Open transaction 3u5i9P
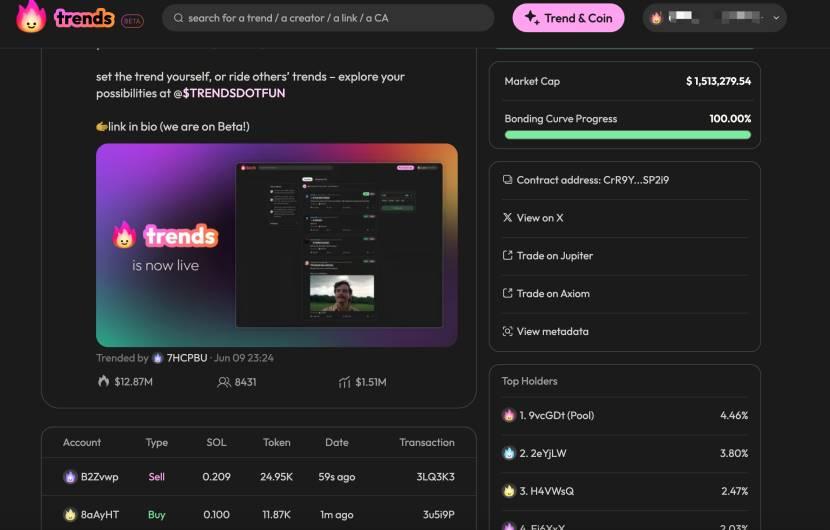This screenshot has height=530, width=830. (438, 515)
